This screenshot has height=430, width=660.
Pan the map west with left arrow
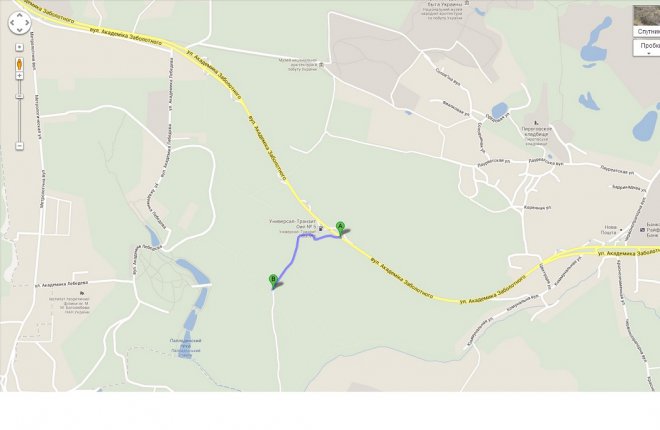[12, 23]
